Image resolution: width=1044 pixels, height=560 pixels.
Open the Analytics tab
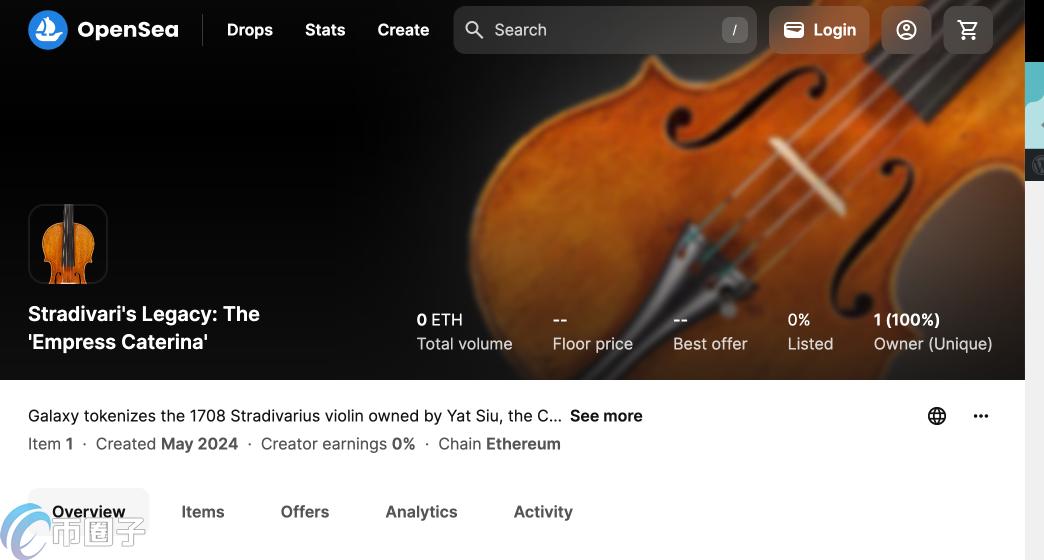pos(421,512)
